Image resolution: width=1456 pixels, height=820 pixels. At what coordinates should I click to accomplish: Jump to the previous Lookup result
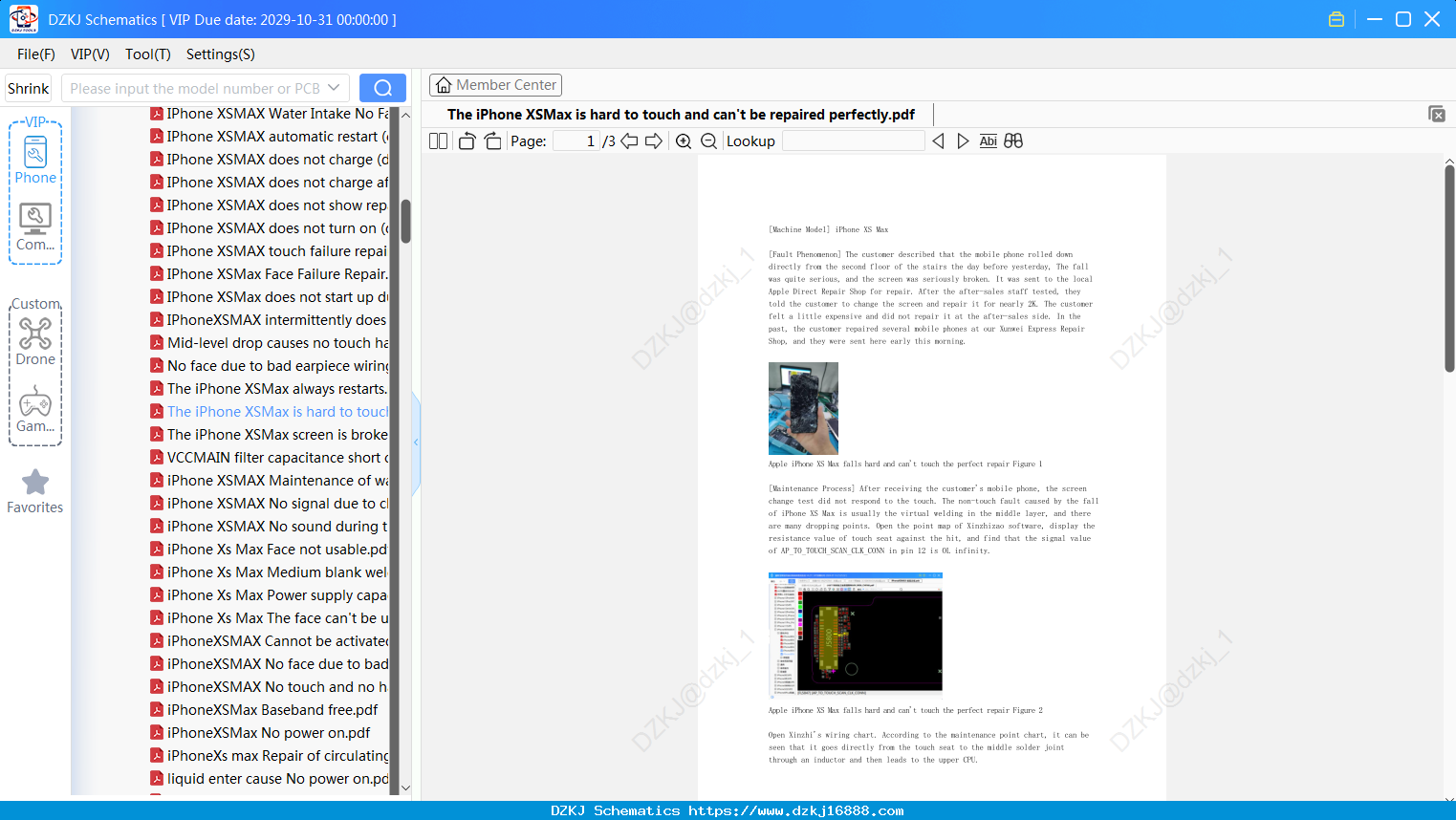click(x=938, y=141)
